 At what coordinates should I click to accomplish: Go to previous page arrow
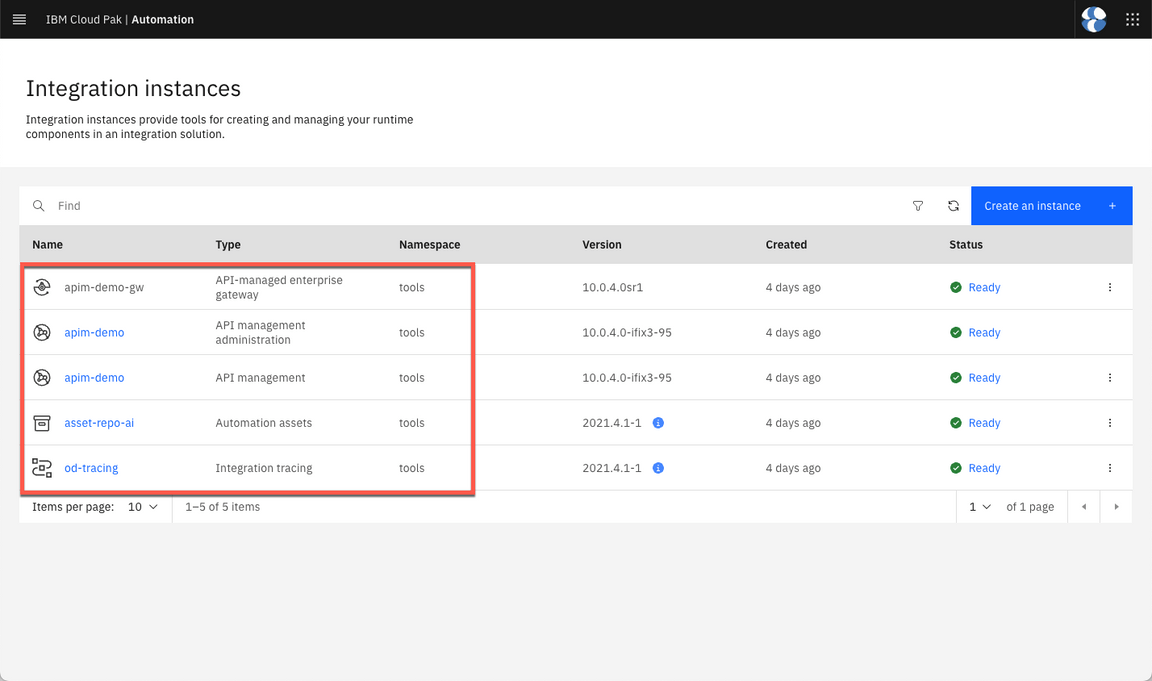[1084, 507]
